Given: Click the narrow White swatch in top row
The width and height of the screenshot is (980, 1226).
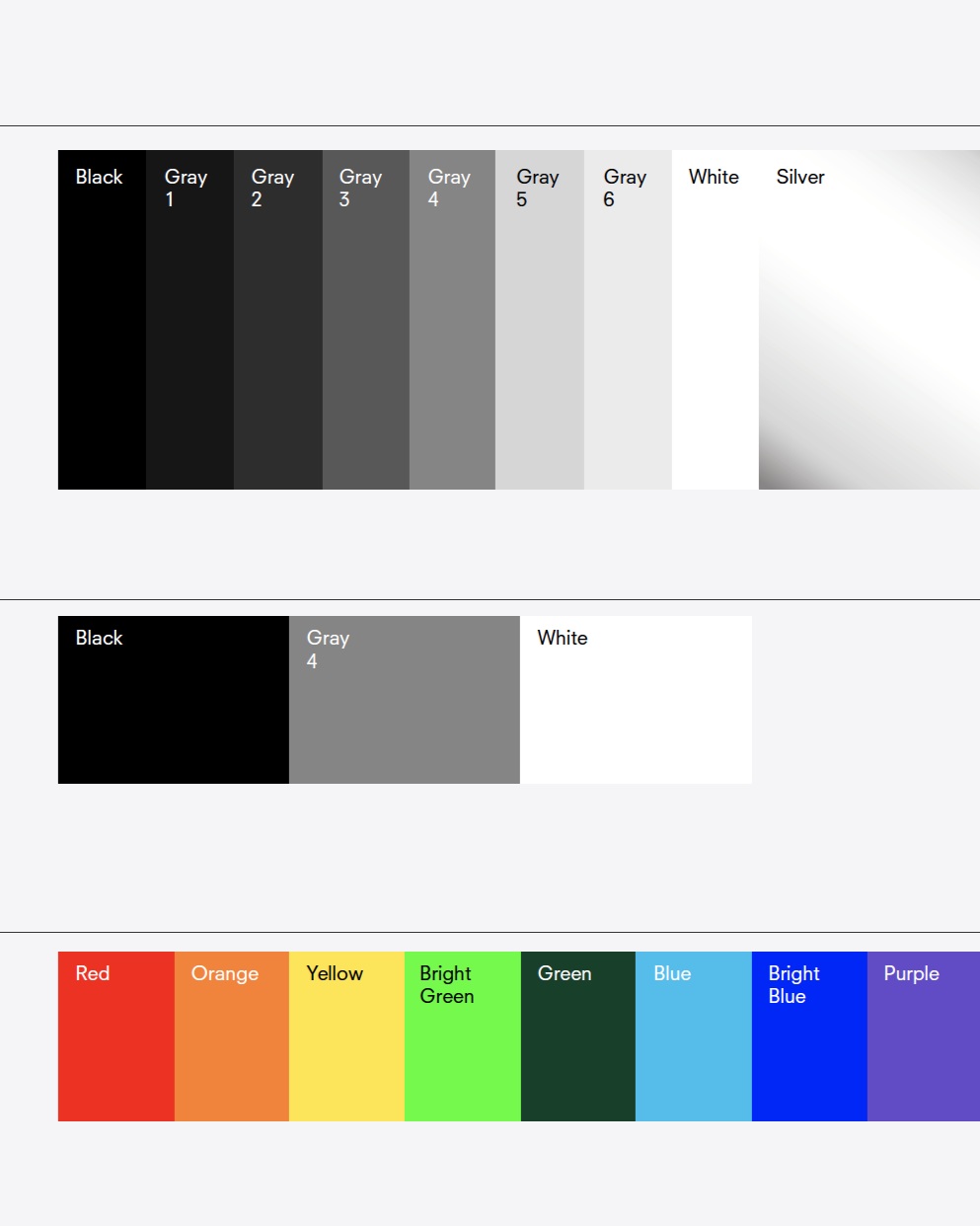Looking at the screenshot, I should (x=716, y=320).
